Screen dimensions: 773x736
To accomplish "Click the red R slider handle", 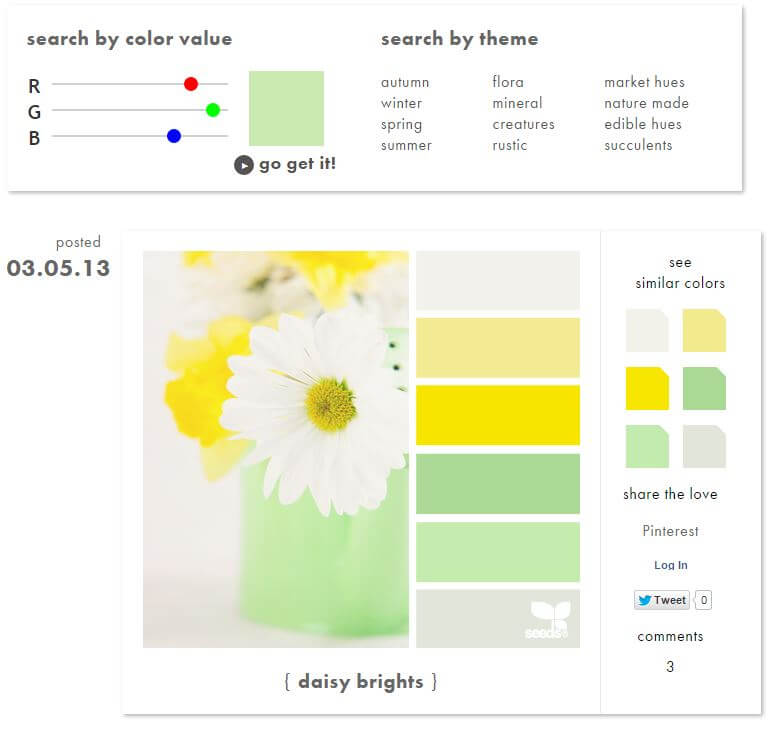I will [x=191, y=84].
